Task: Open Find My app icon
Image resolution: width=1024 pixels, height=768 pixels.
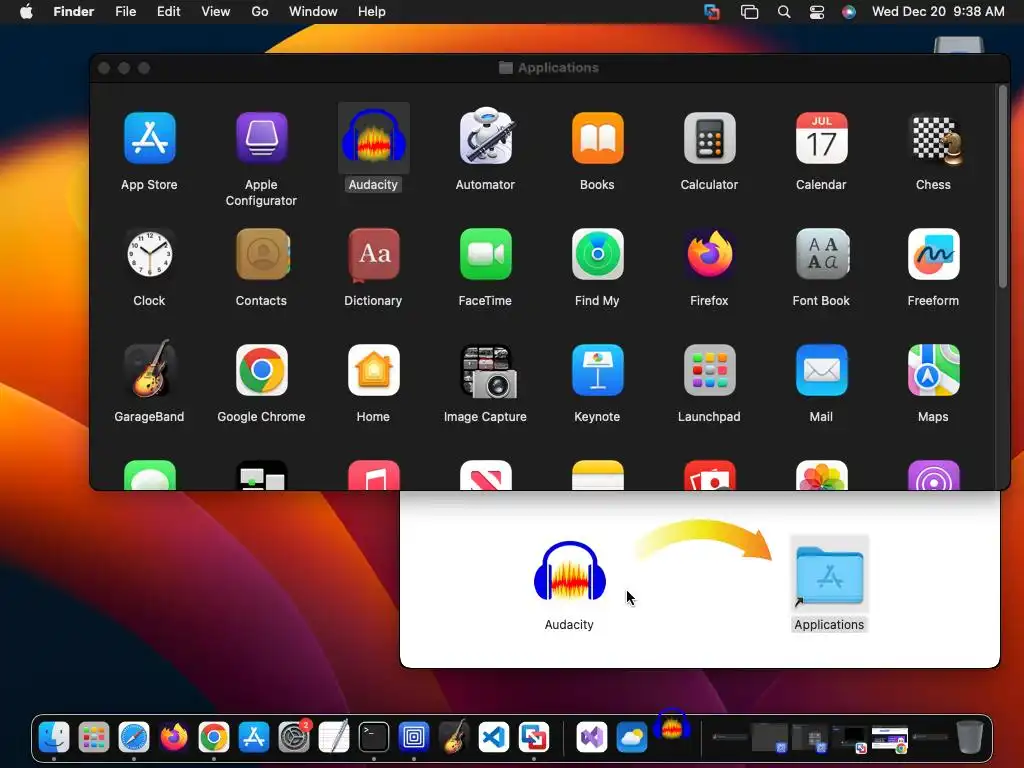Action: pos(598,255)
